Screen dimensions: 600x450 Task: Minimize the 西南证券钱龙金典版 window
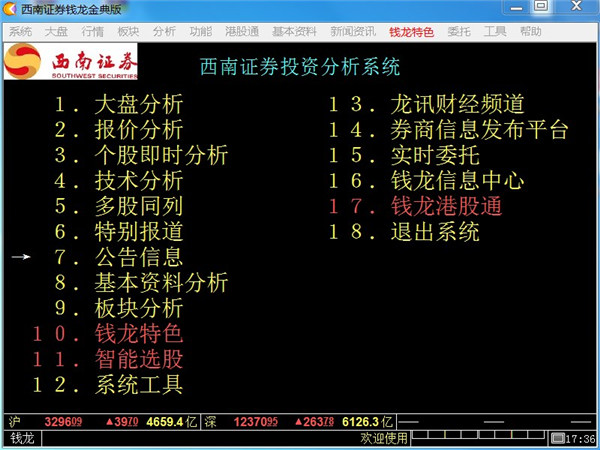pyautogui.click(x=516, y=7)
